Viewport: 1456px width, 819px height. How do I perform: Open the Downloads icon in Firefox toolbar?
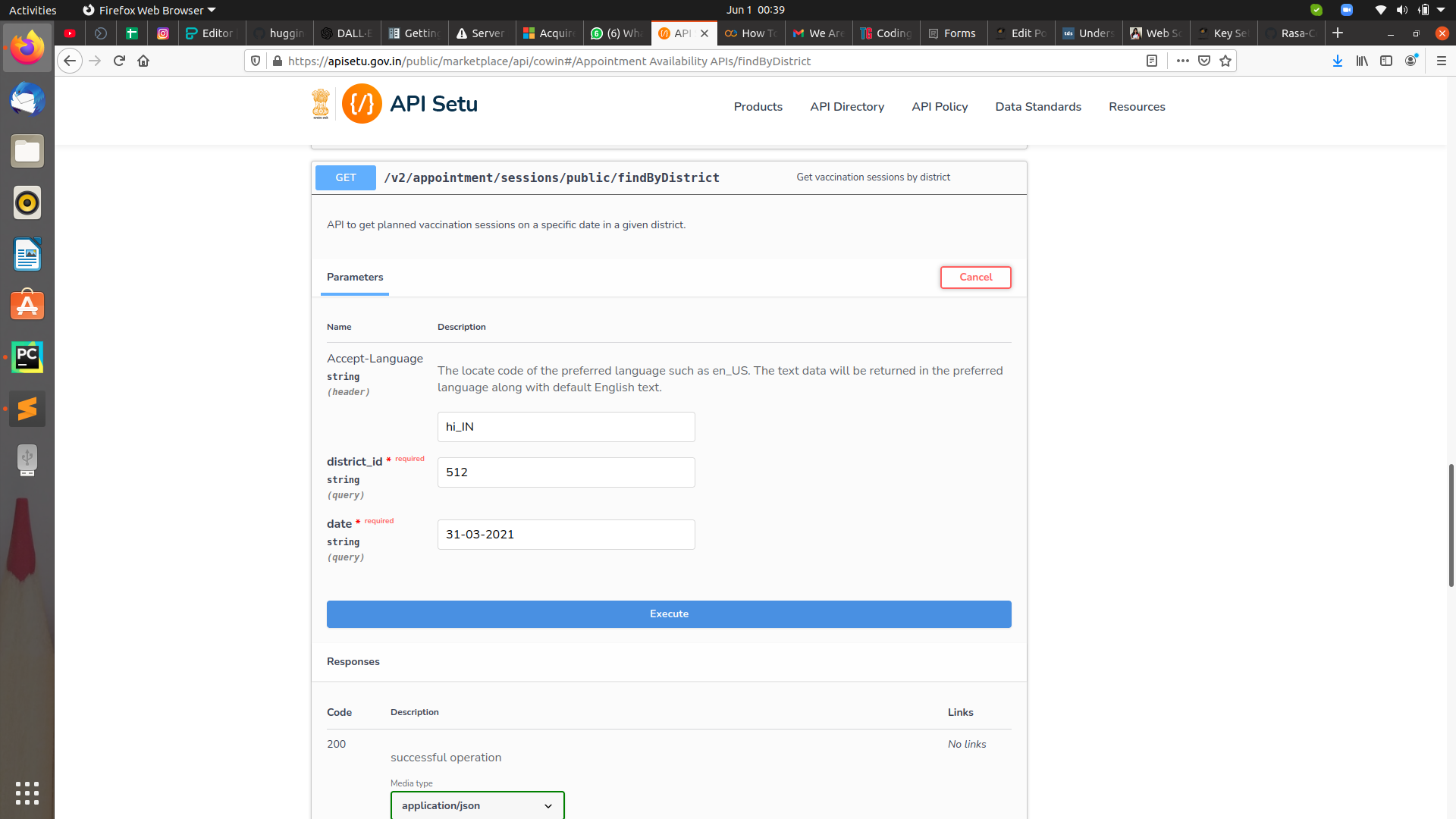[x=1337, y=61]
